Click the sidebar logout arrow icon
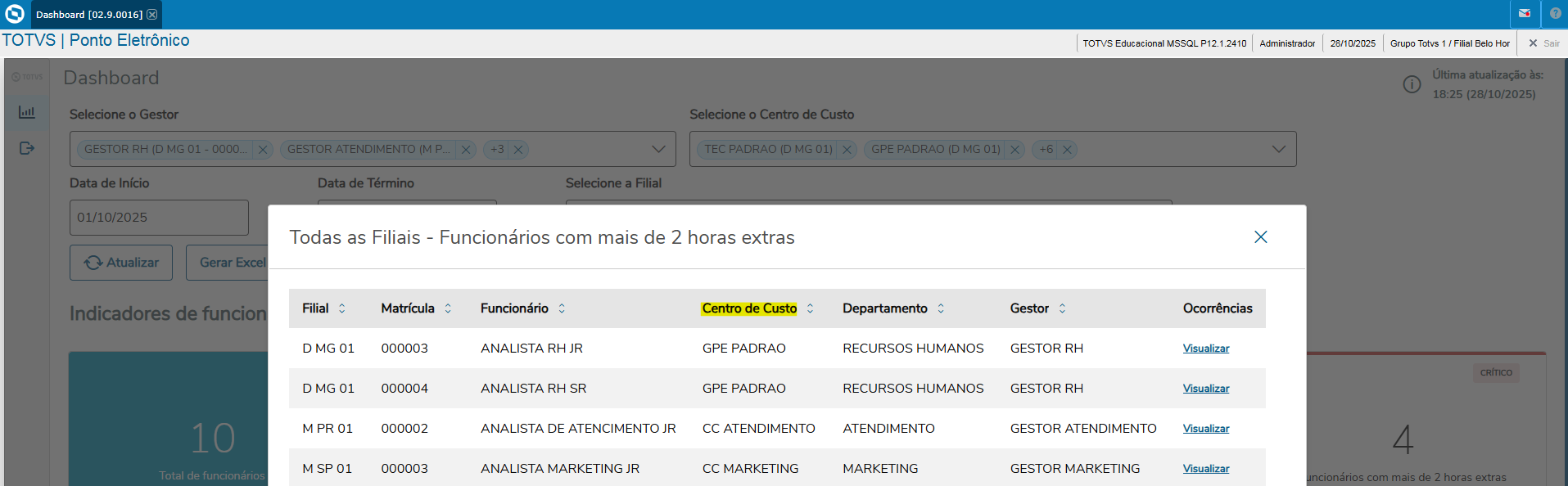Viewport: 1568px width, 486px height. (27, 148)
